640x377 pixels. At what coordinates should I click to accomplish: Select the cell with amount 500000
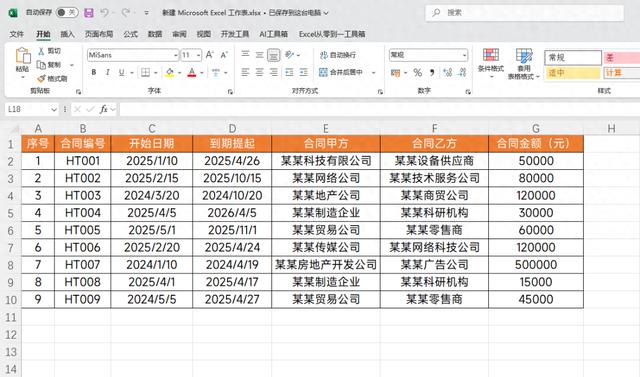coord(536,265)
